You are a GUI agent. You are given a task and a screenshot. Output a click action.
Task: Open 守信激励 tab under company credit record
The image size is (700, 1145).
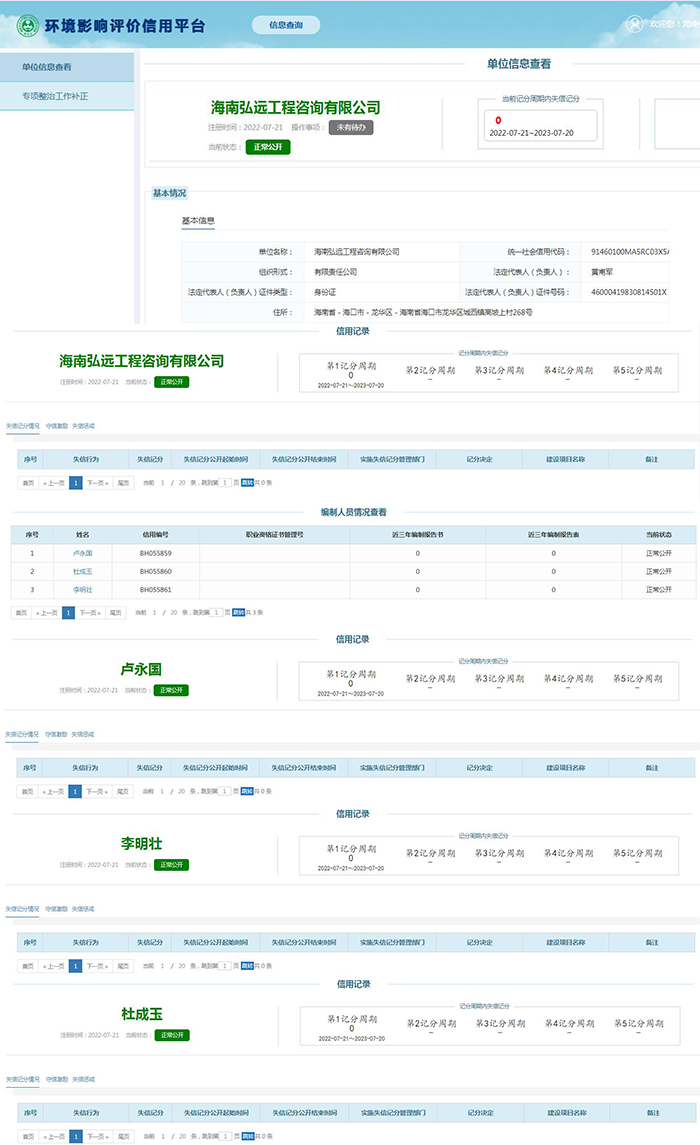pyautogui.click(x=56, y=425)
